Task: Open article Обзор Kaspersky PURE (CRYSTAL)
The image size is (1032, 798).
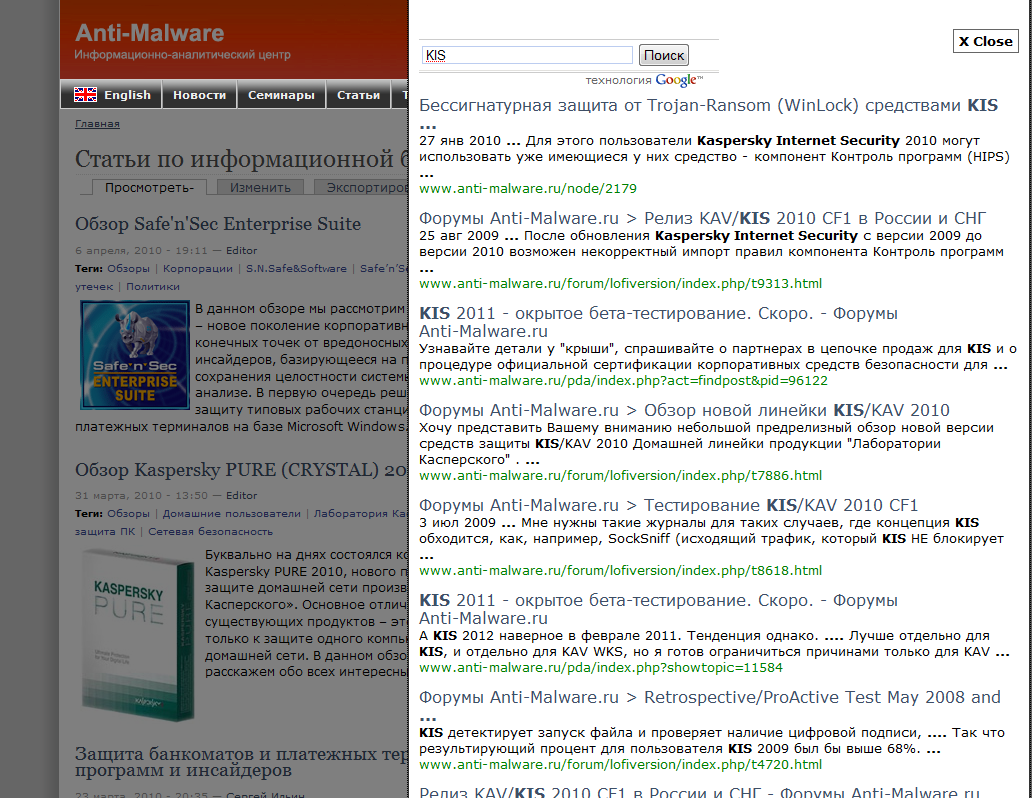Action: pos(242,470)
